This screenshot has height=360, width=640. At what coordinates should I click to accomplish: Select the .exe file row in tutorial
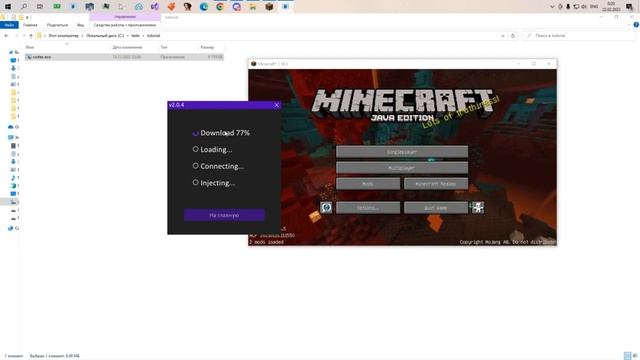click(124, 57)
